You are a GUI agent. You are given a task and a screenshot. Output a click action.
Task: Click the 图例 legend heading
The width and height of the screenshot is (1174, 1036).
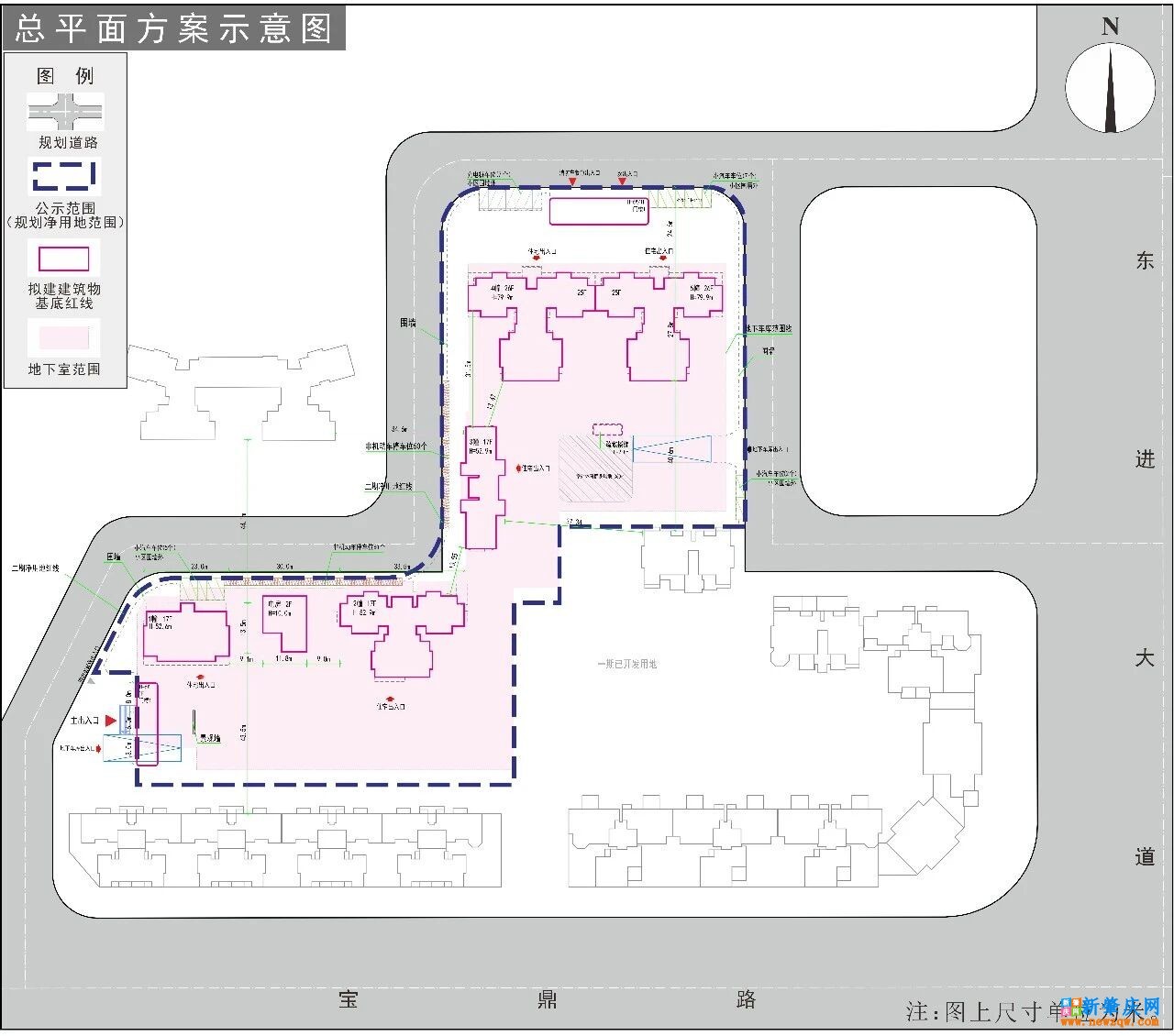click(65, 76)
